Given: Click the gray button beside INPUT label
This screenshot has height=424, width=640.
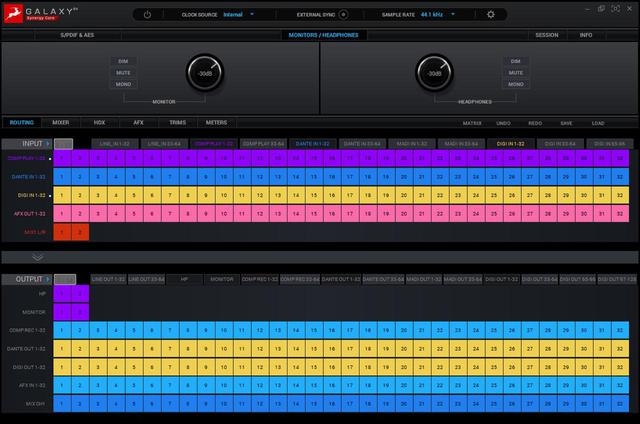Looking at the screenshot, I should click(x=63, y=144).
